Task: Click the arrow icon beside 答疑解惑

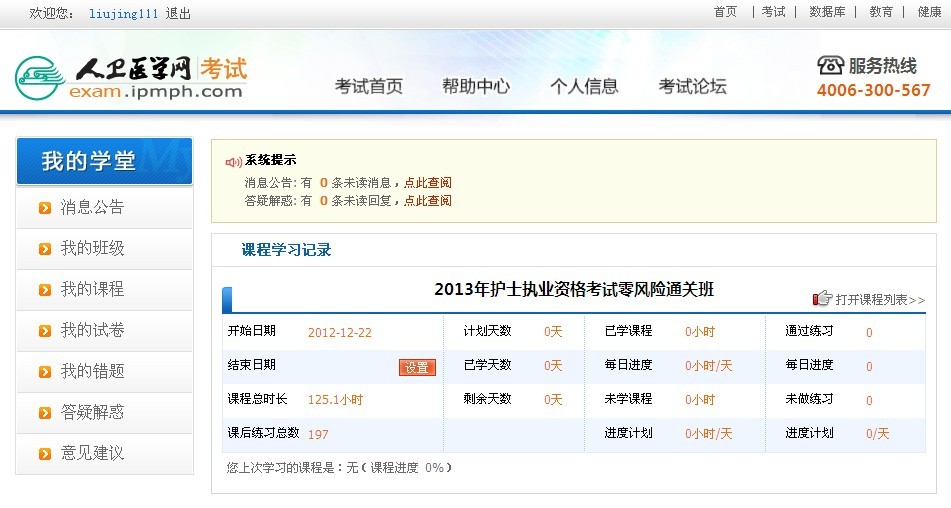Action: coord(45,413)
